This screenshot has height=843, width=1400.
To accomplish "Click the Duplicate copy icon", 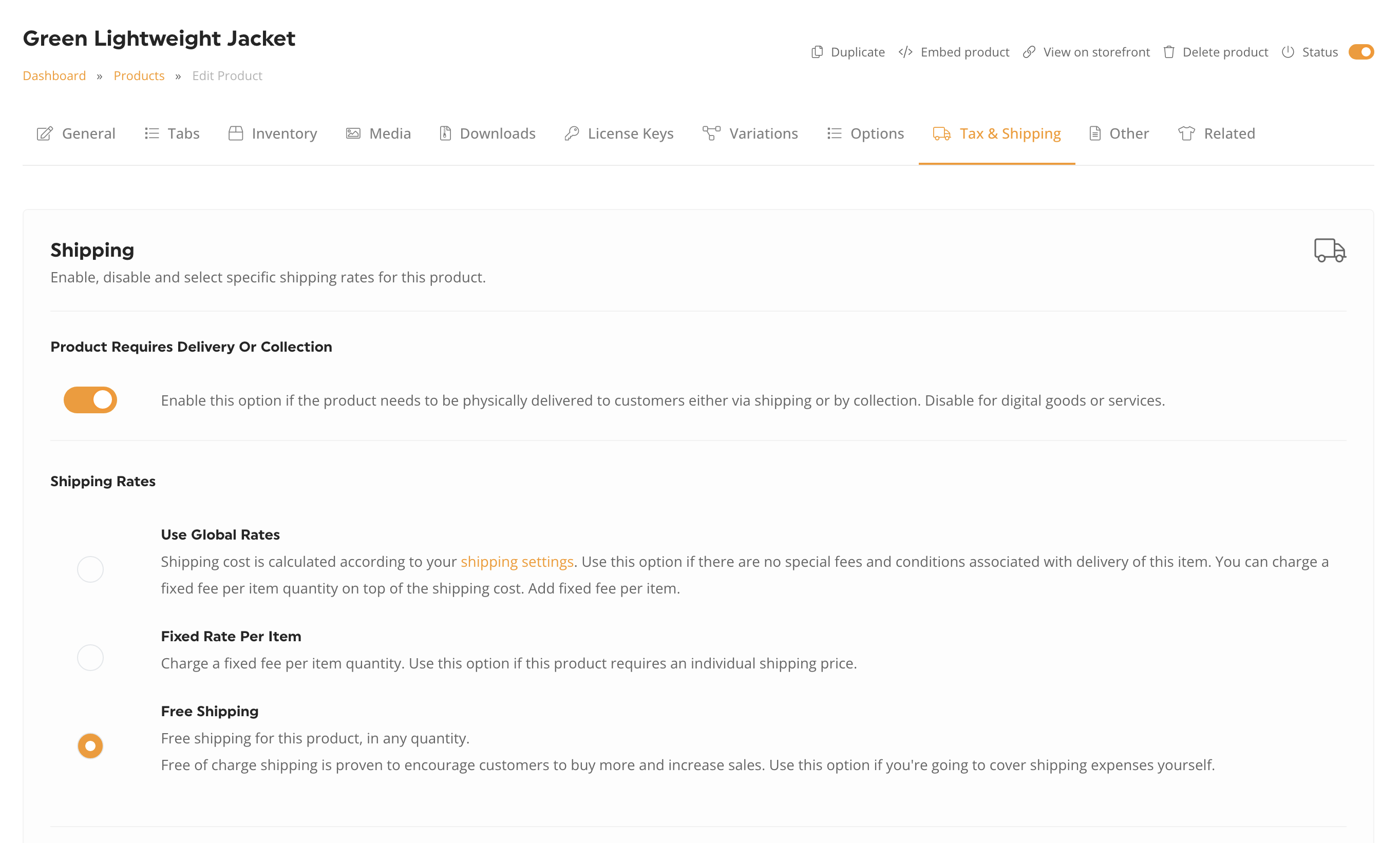I will pyautogui.click(x=817, y=52).
